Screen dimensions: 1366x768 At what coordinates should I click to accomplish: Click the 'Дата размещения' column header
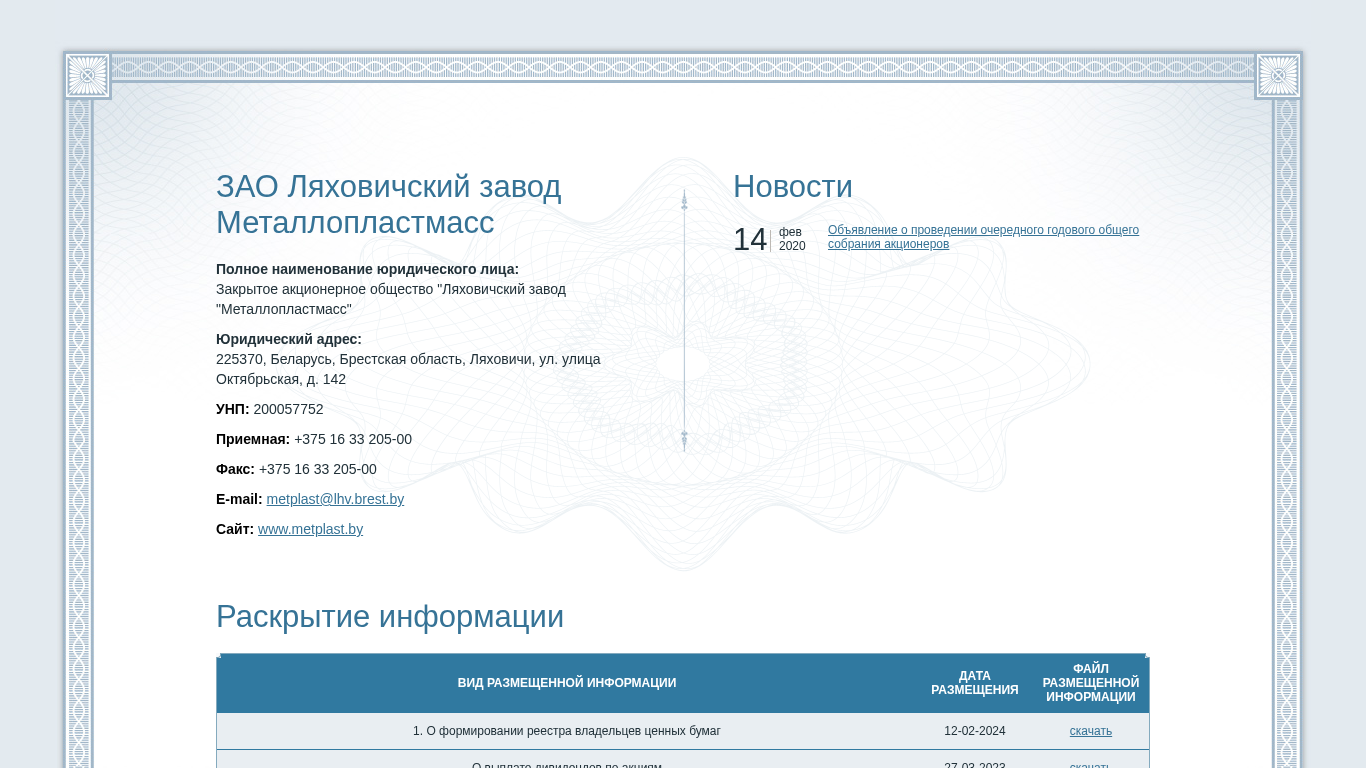pos(974,683)
